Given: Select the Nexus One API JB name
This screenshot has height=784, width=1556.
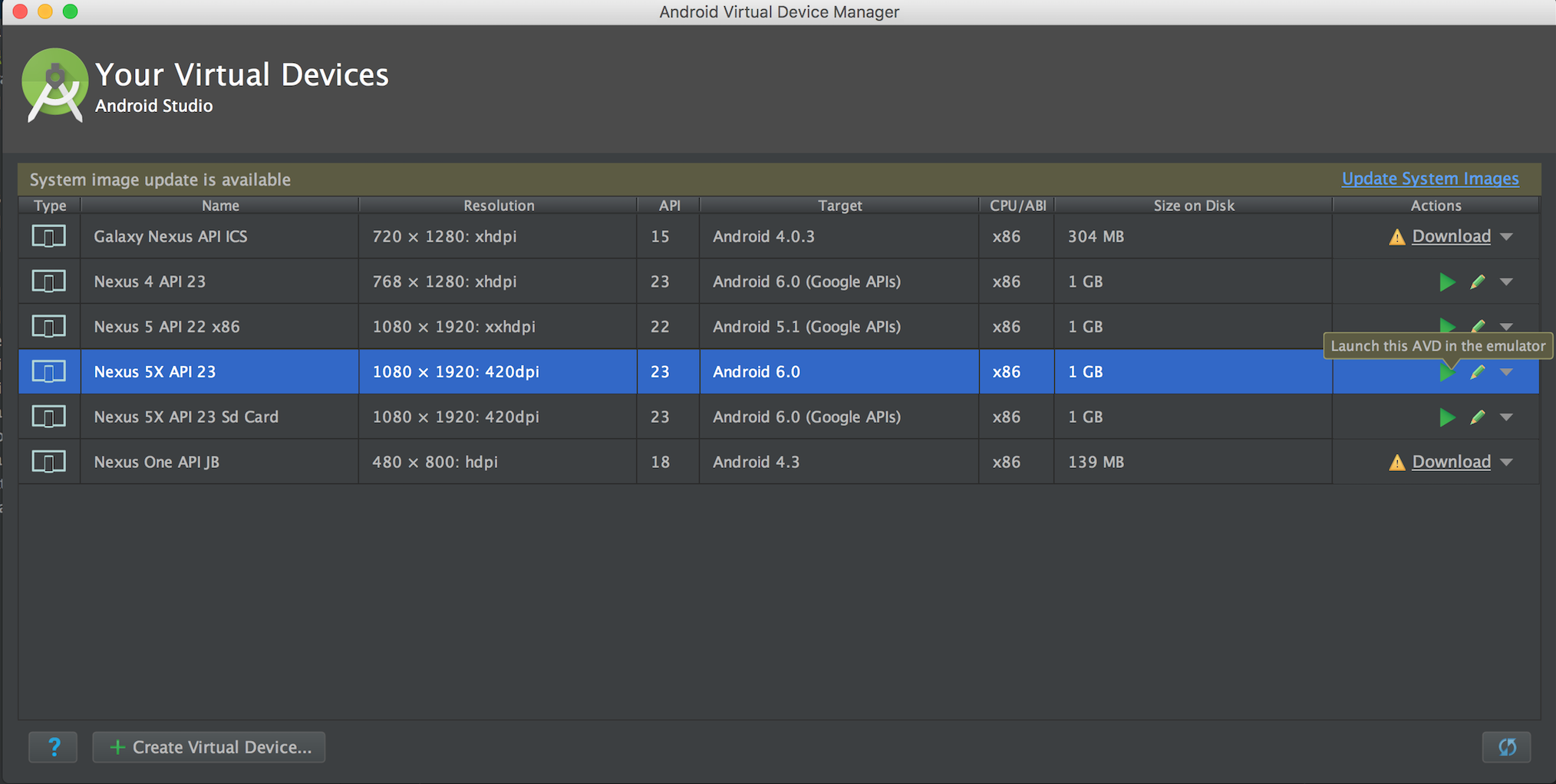Looking at the screenshot, I should [157, 462].
